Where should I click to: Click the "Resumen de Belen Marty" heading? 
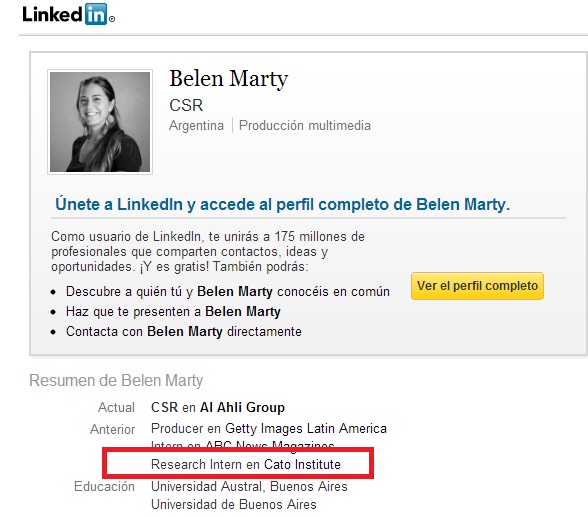pos(116,380)
